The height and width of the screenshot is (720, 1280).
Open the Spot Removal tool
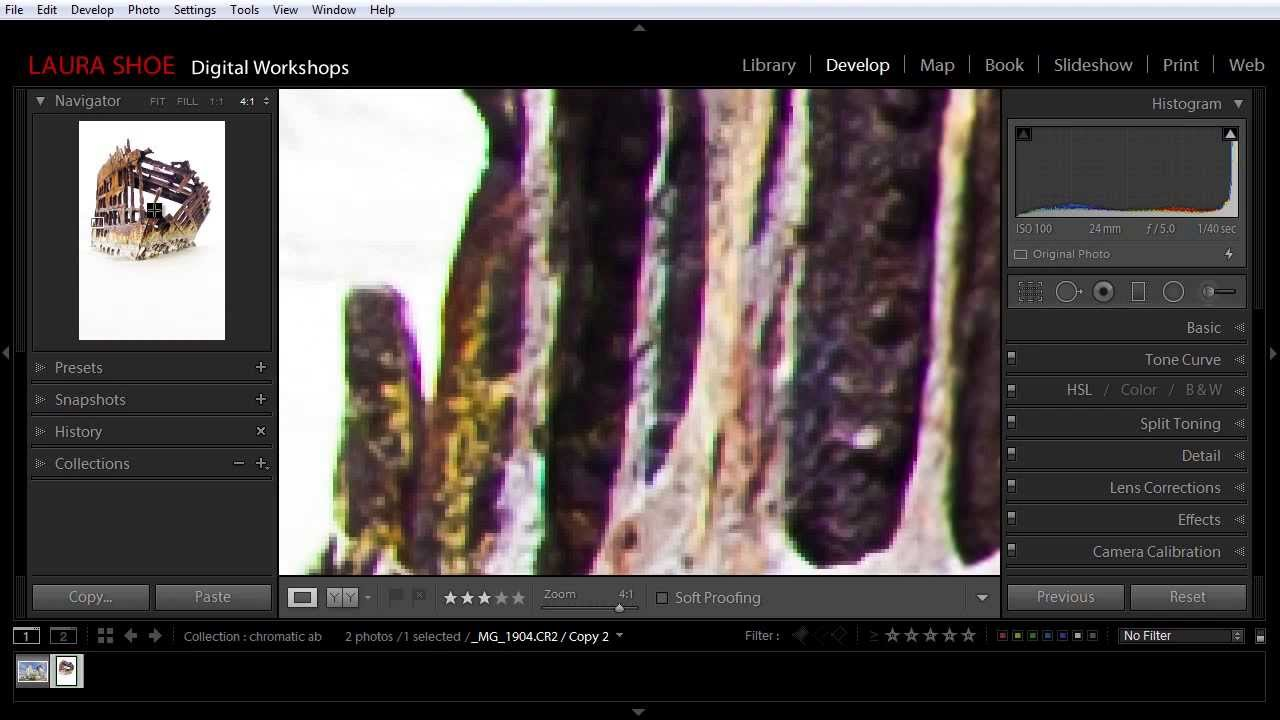coord(1068,291)
